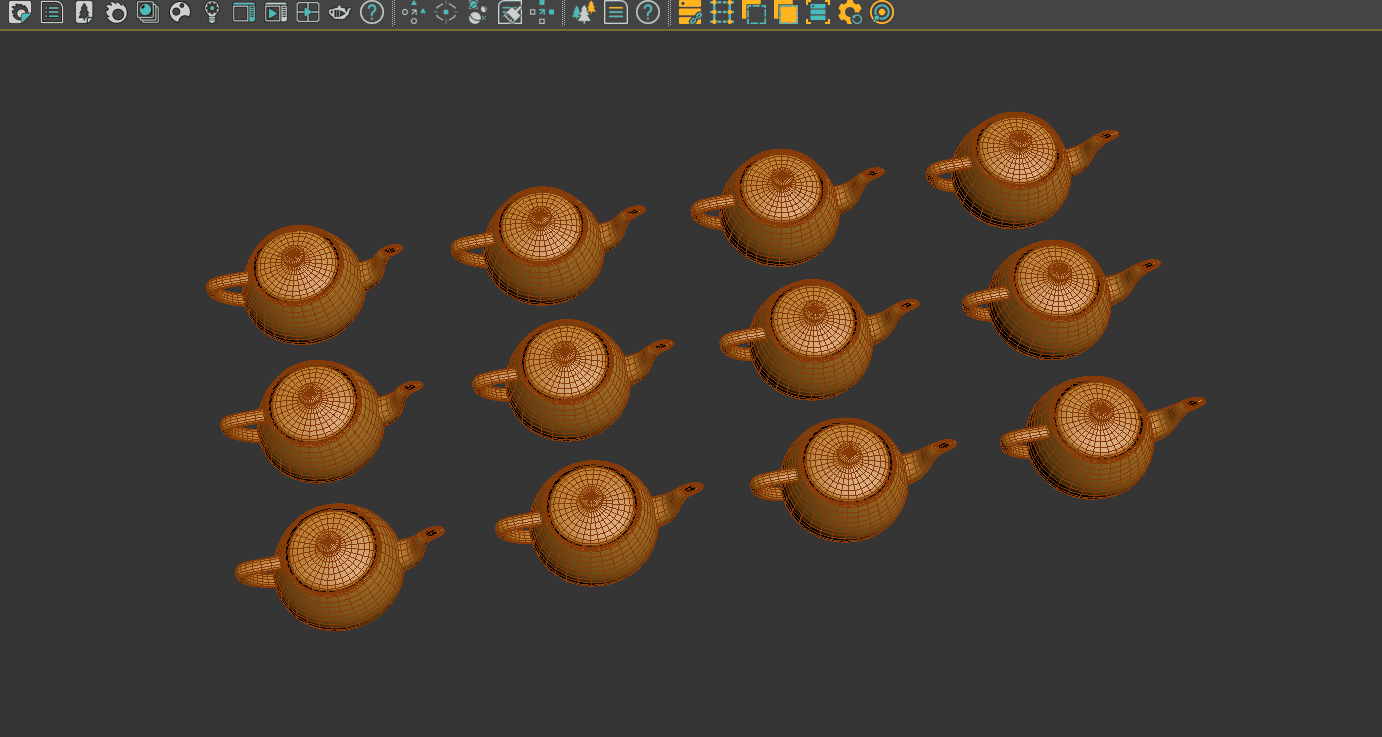
Task: Click the orange gear with refresh arrow
Action: tap(850, 13)
